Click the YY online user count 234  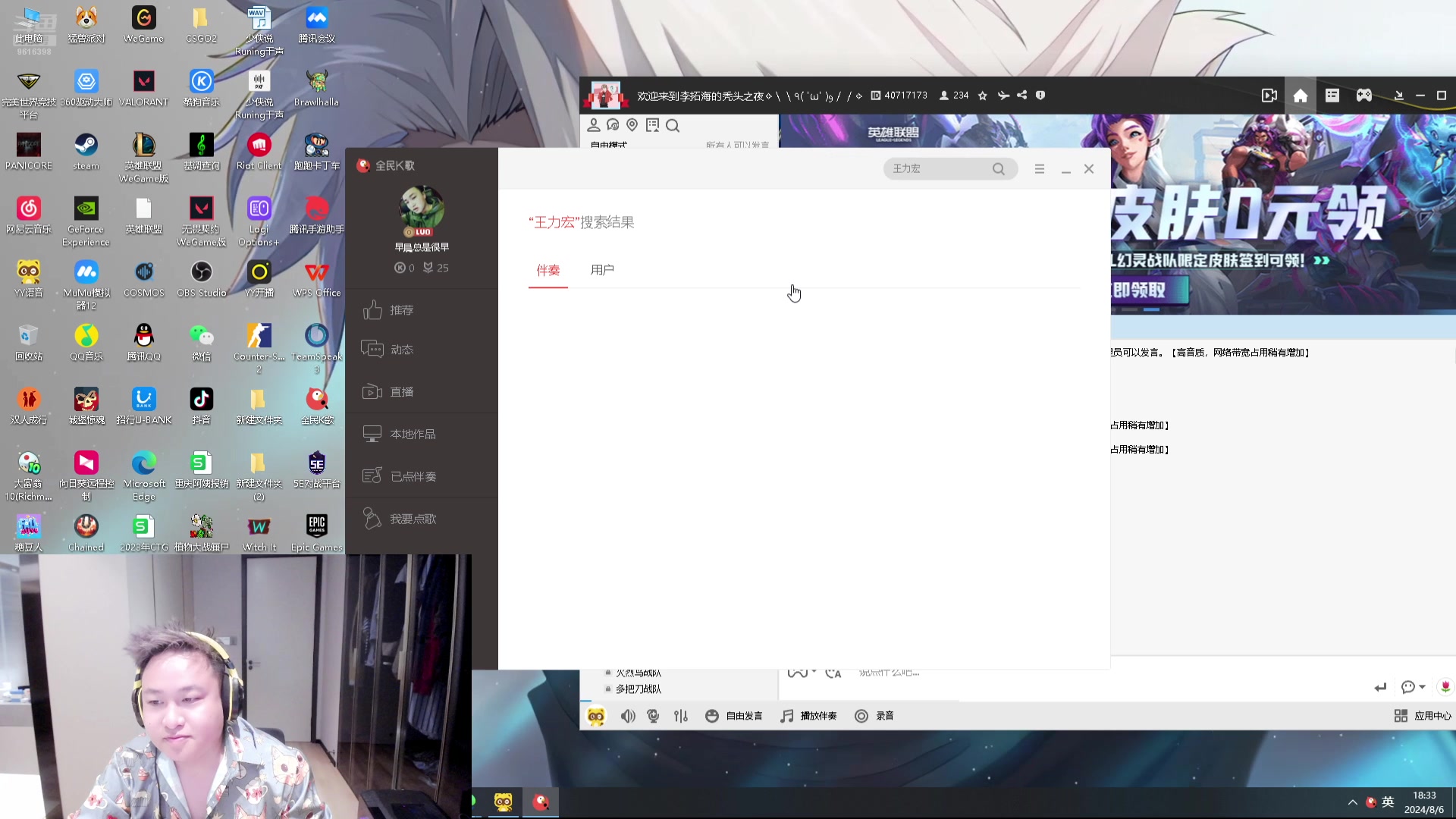click(954, 96)
